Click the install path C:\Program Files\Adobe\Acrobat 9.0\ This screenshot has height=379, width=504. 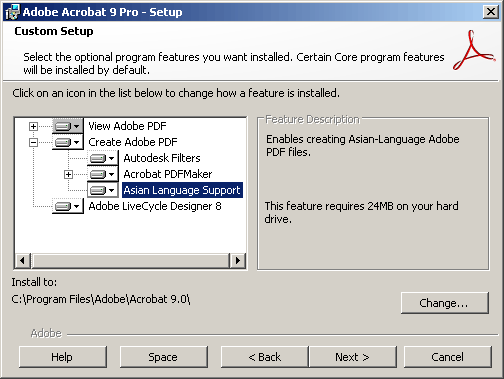101,299
